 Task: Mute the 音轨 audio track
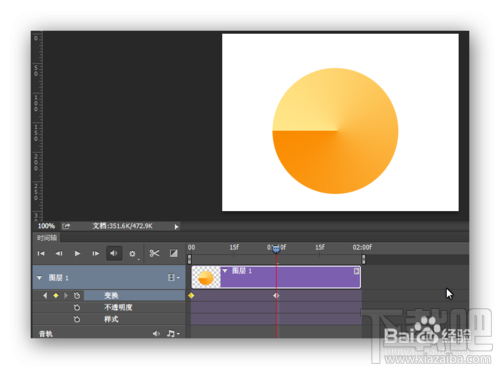click(156, 333)
